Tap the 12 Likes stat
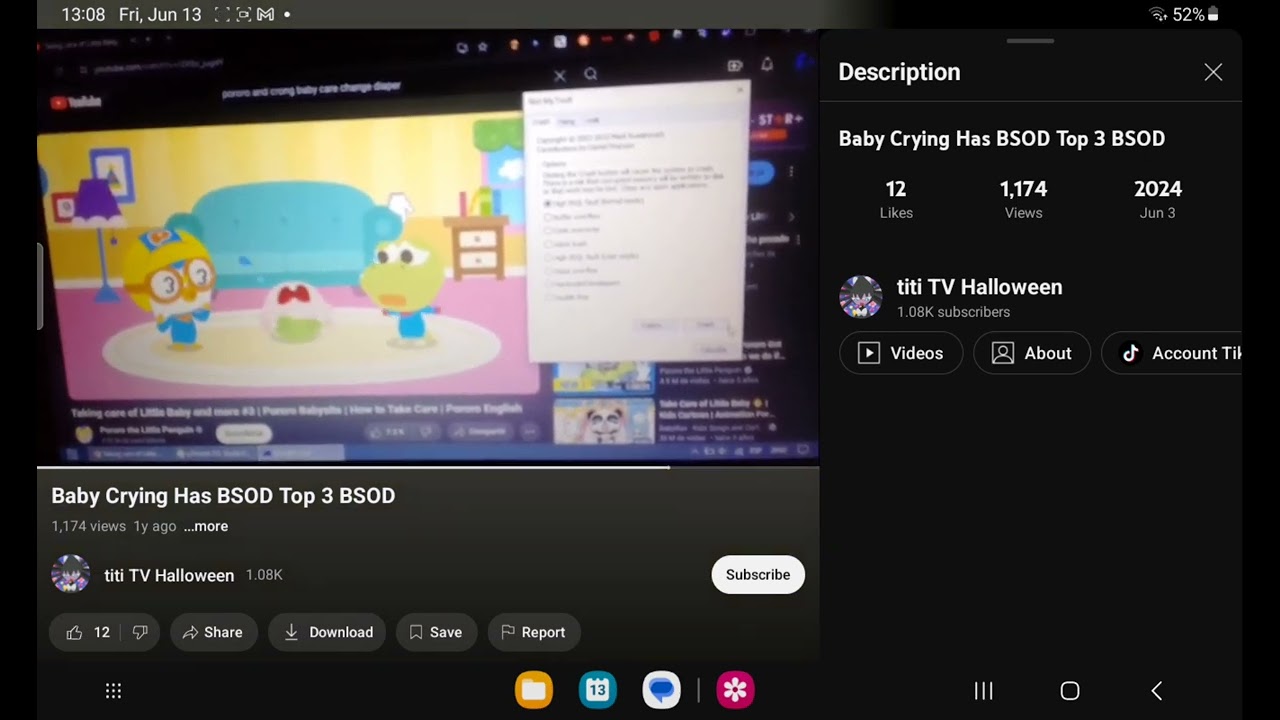 click(896, 199)
